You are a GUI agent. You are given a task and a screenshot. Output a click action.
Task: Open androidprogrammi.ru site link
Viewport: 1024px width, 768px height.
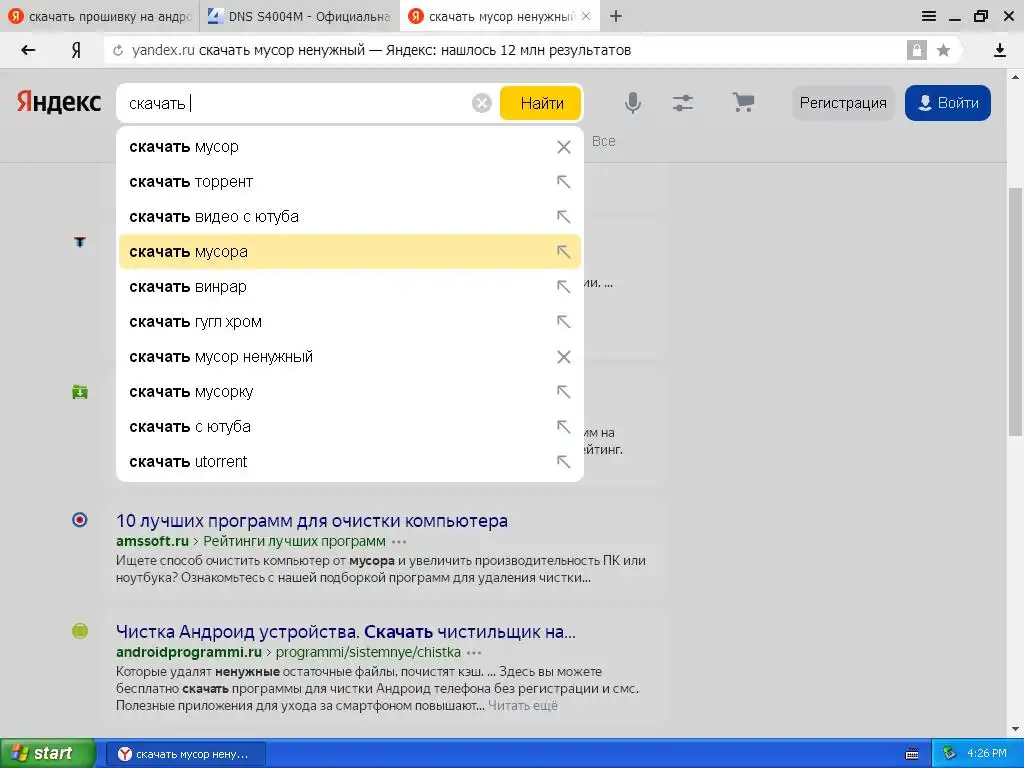coord(189,652)
